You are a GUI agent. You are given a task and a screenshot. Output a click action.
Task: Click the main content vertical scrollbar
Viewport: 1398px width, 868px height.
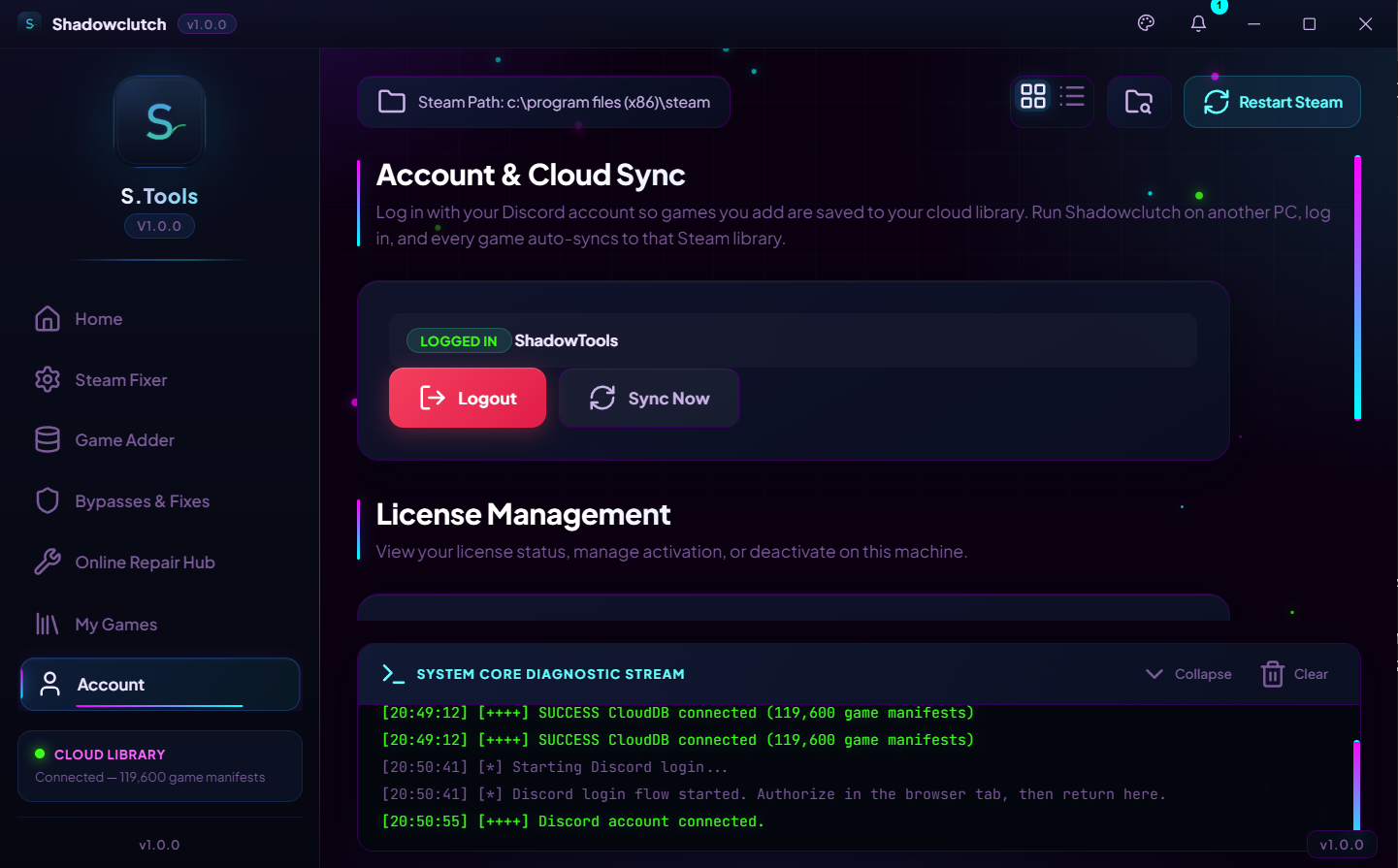click(1357, 287)
